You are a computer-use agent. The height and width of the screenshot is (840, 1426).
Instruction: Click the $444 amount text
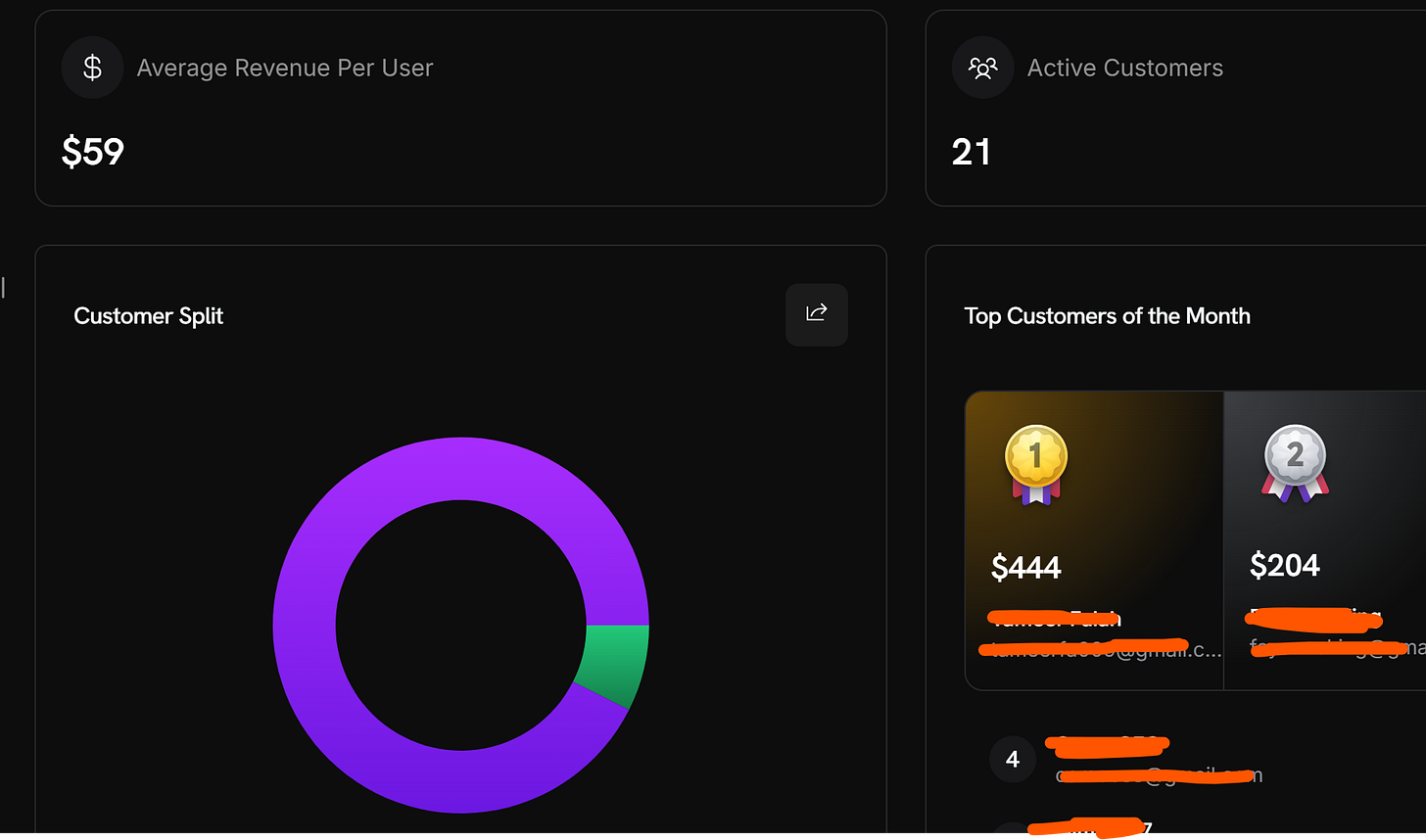coord(1026,567)
